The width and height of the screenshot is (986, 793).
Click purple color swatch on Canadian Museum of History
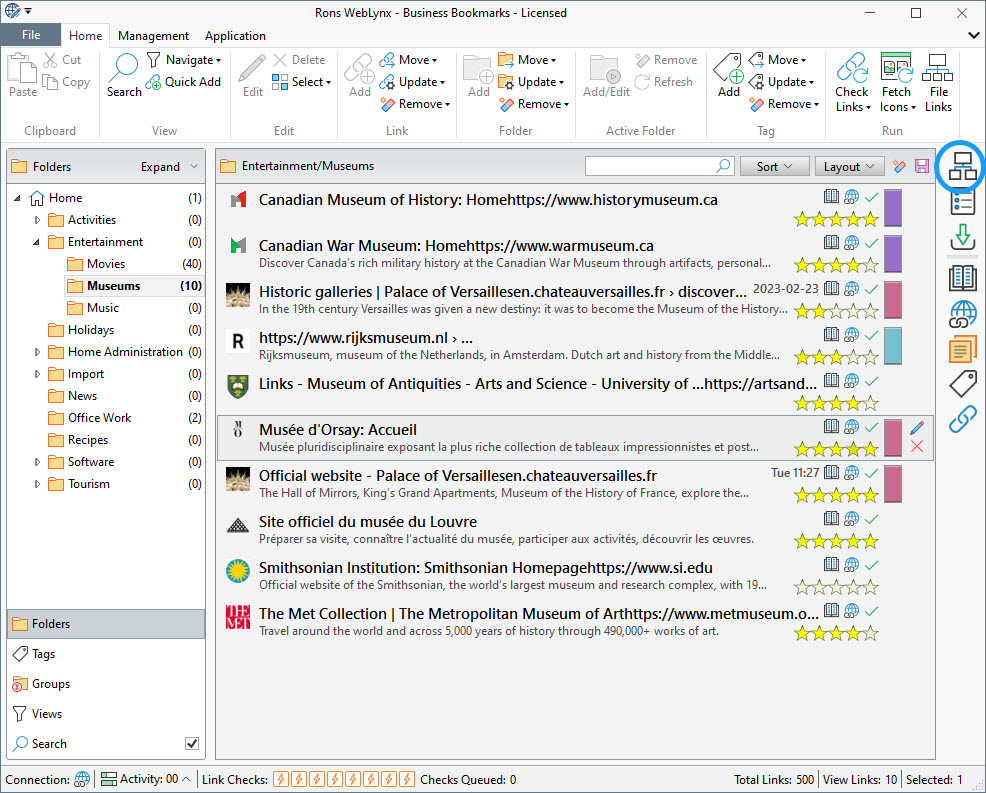point(893,208)
